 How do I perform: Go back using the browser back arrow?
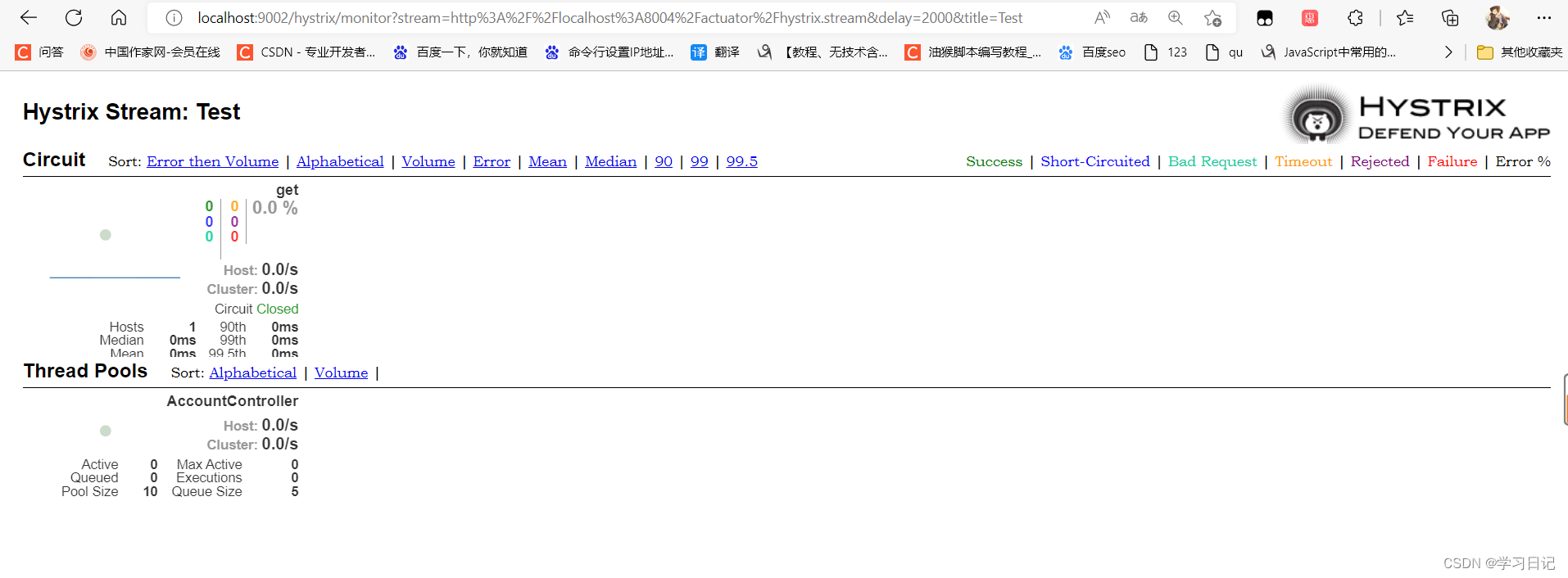coord(29,17)
